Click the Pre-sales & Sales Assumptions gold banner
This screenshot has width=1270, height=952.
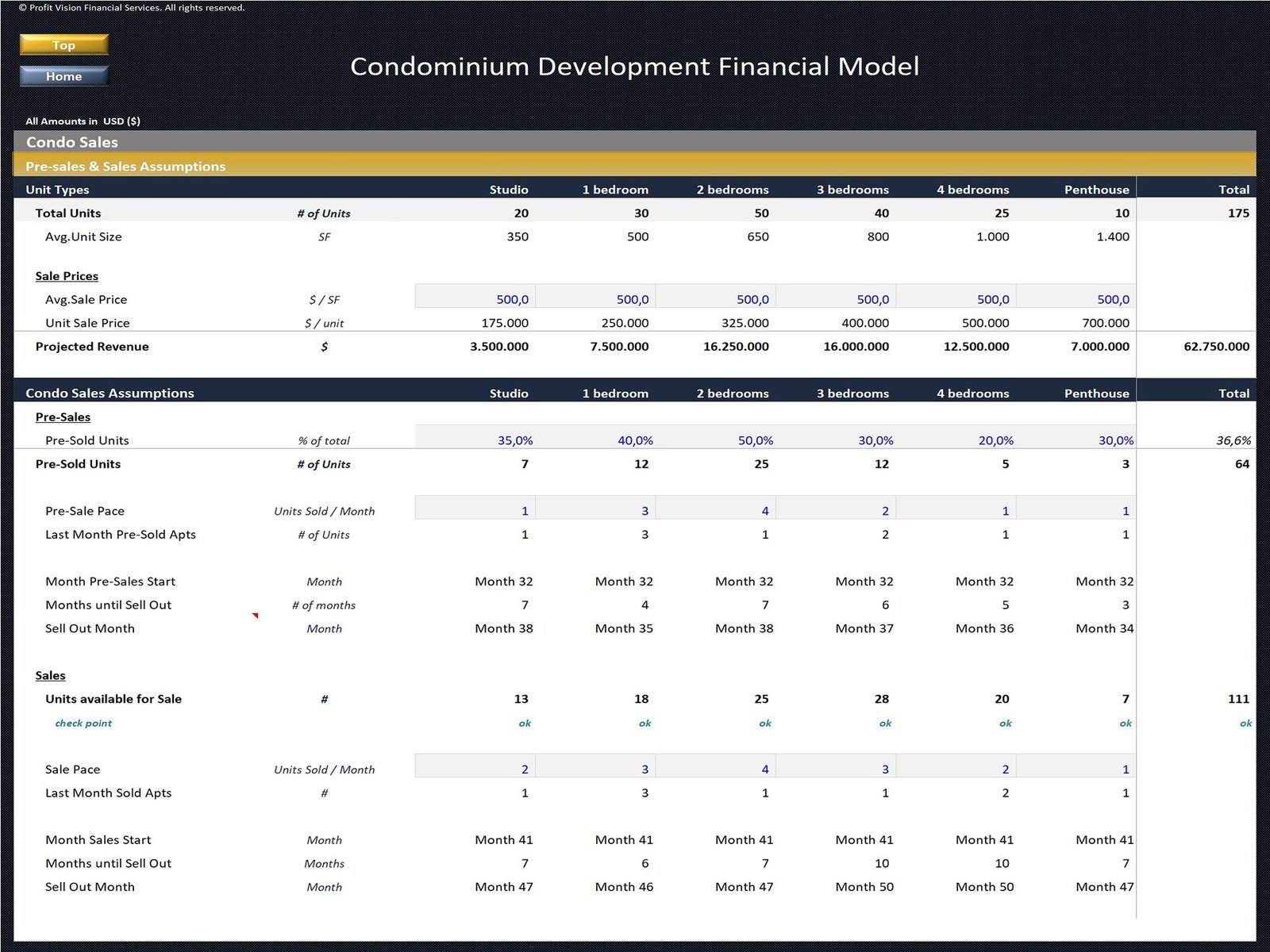click(635, 166)
